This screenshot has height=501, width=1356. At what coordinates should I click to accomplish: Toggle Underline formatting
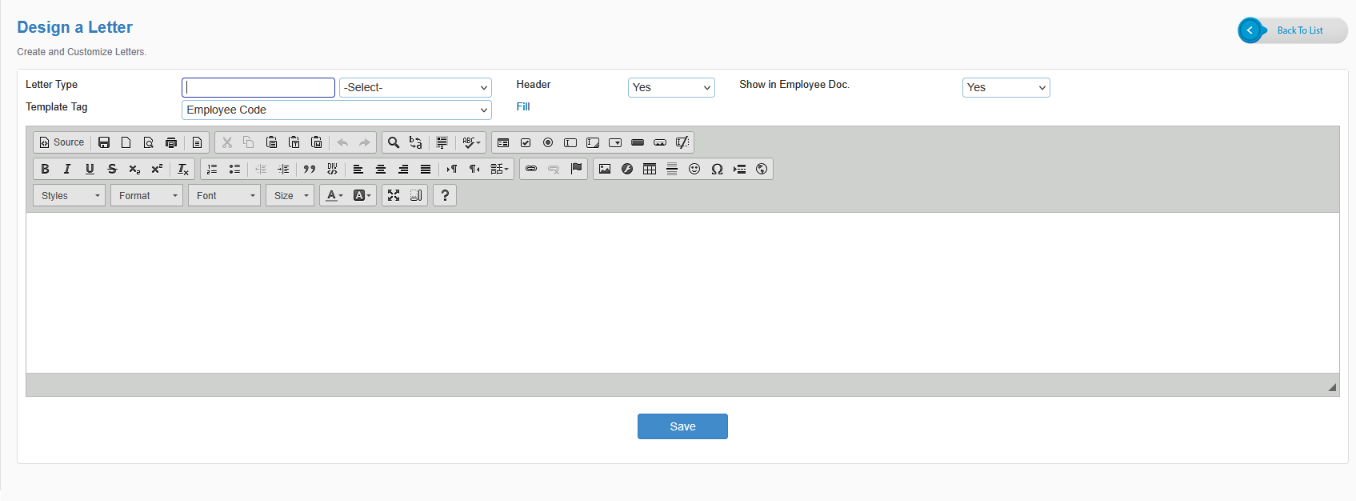90,169
